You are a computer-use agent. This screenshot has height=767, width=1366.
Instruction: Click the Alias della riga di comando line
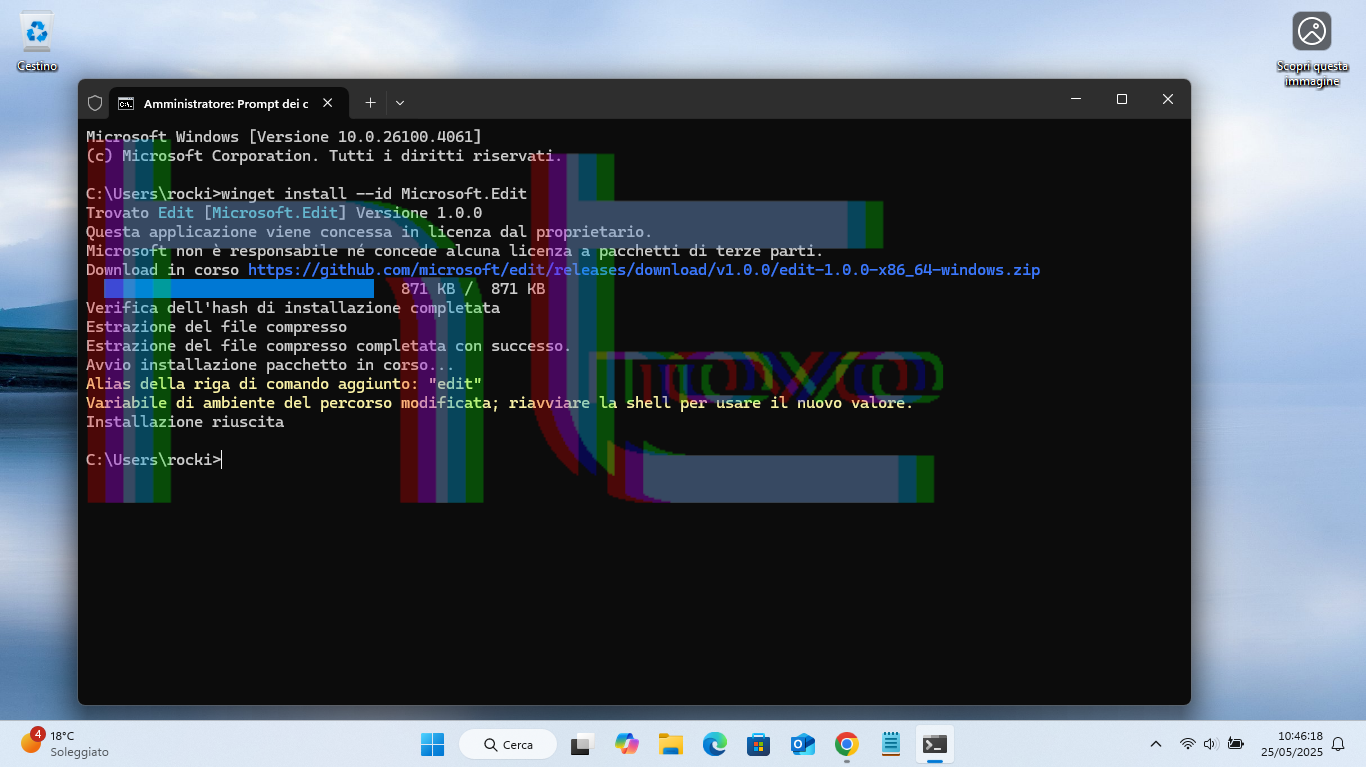(284, 384)
